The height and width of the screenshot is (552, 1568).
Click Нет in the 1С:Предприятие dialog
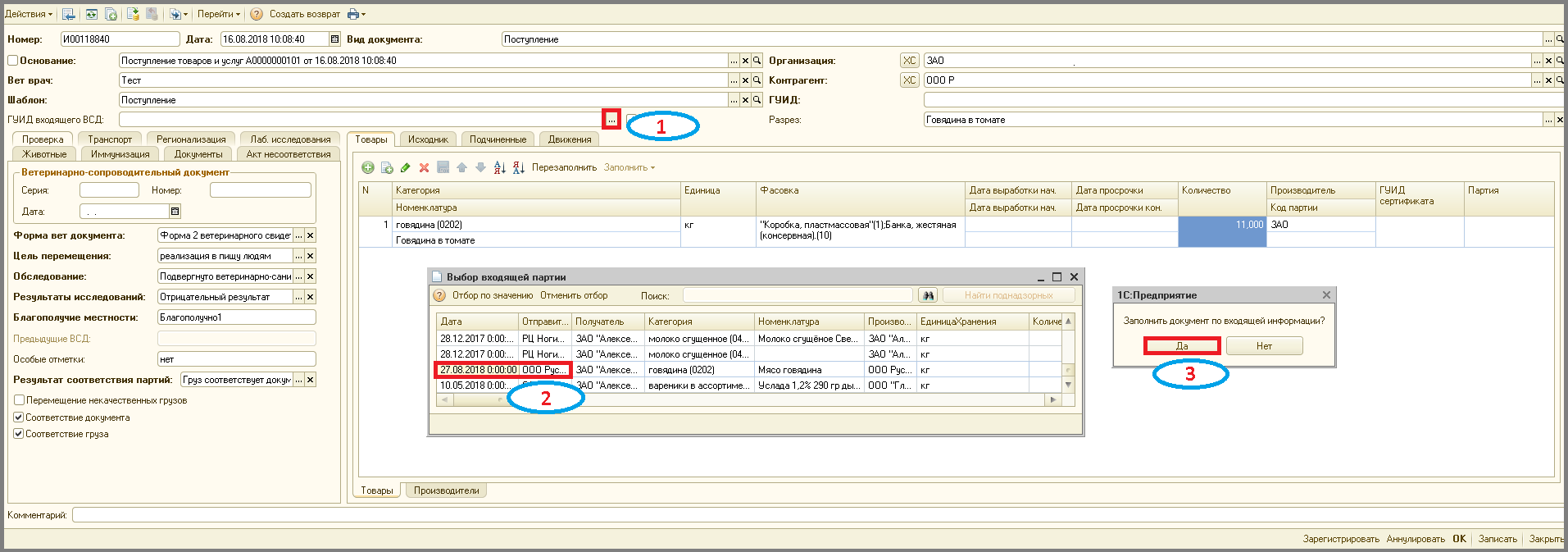pos(1264,346)
